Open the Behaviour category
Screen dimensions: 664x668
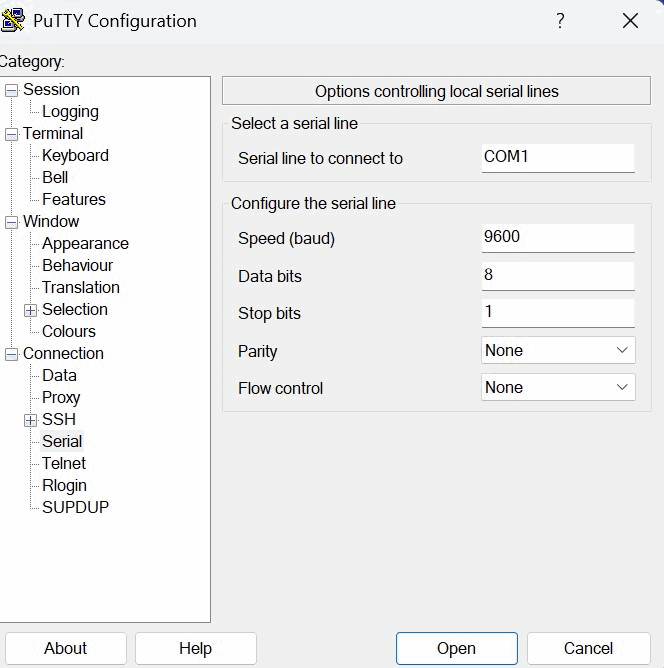pyautogui.click(x=78, y=265)
